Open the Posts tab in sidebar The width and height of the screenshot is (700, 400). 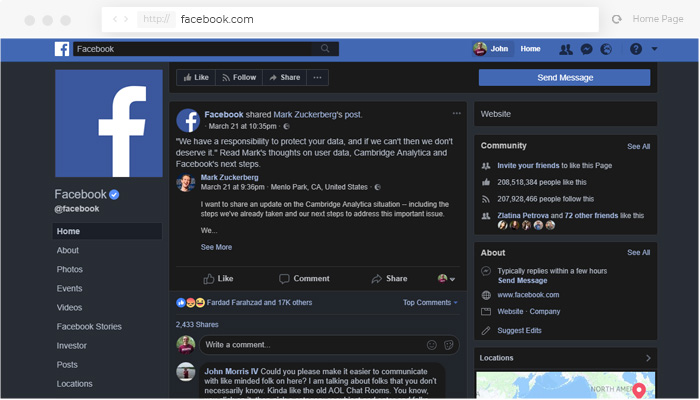pyautogui.click(x=67, y=365)
